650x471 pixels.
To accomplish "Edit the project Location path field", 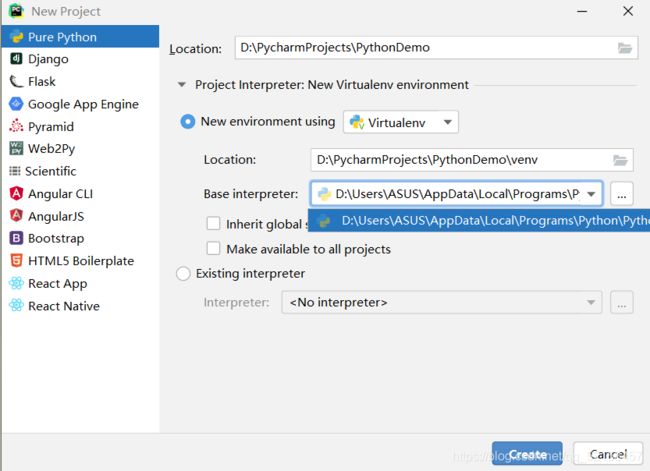I will [x=436, y=48].
